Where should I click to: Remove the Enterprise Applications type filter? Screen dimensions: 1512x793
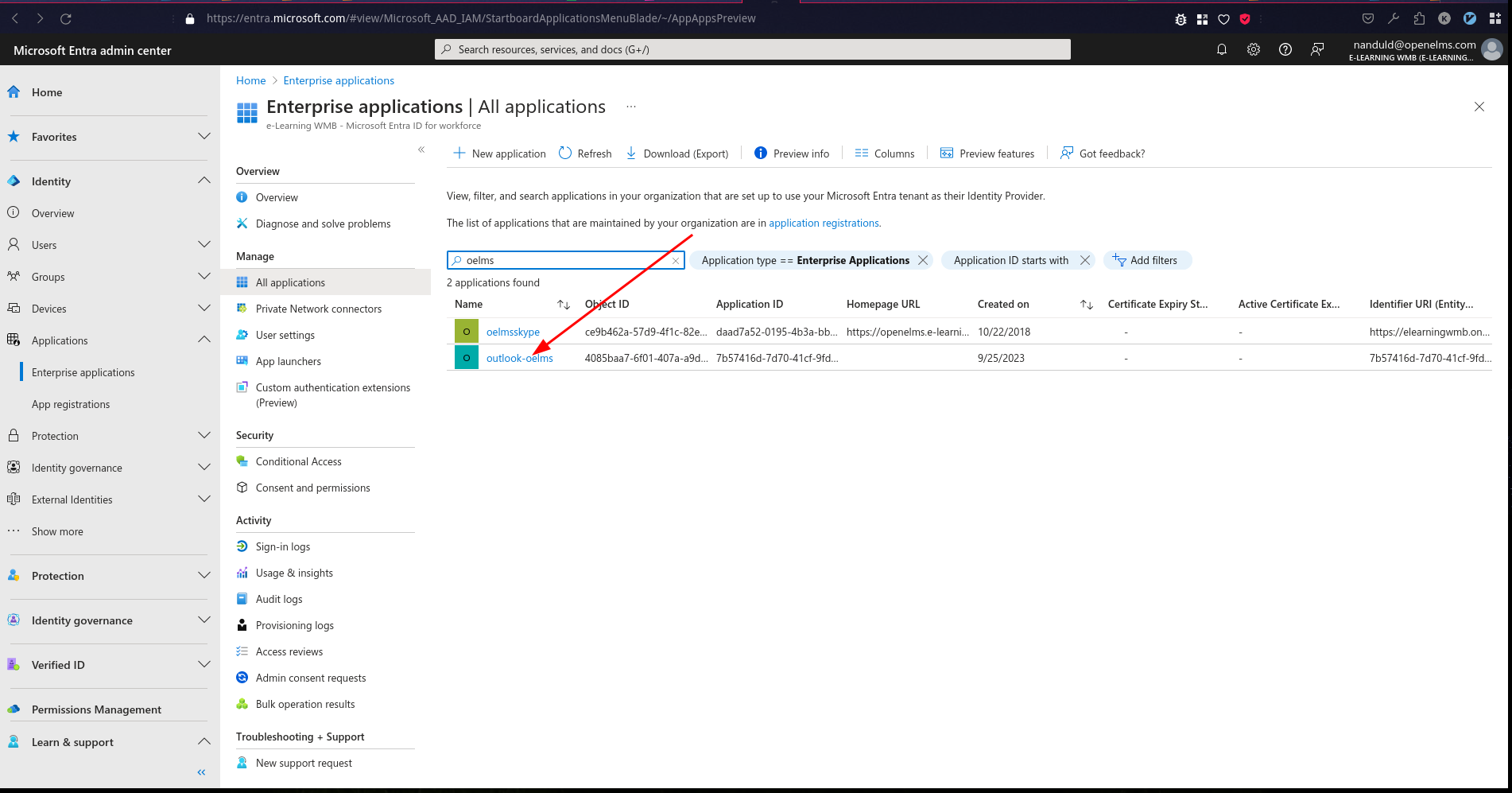tap(923, 260)
